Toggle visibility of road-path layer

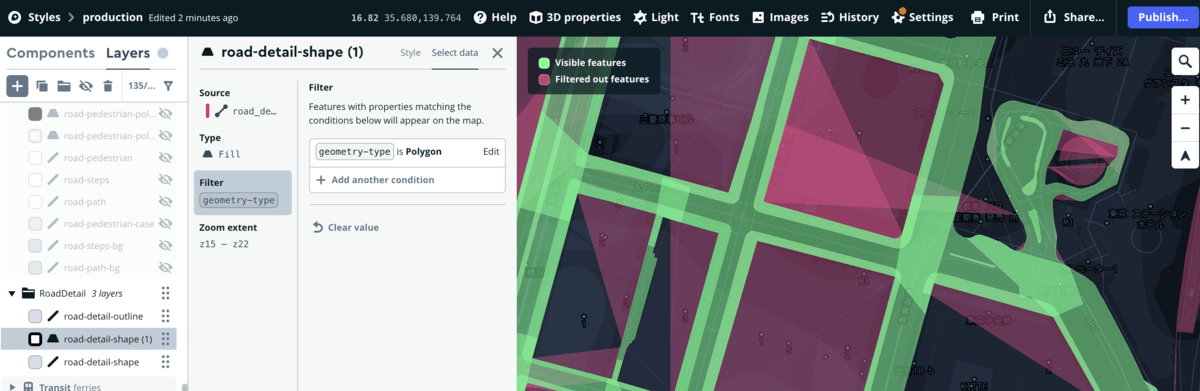(165, 202)
